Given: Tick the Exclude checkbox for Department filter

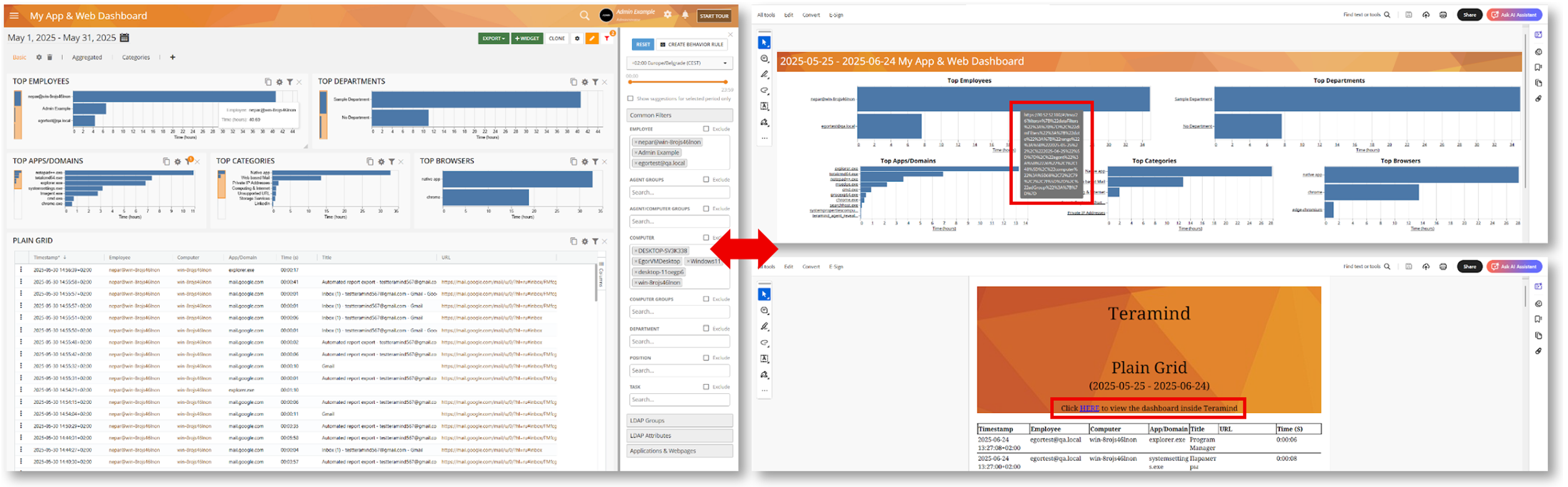Looking at the screenshot, I should (706, 328).
